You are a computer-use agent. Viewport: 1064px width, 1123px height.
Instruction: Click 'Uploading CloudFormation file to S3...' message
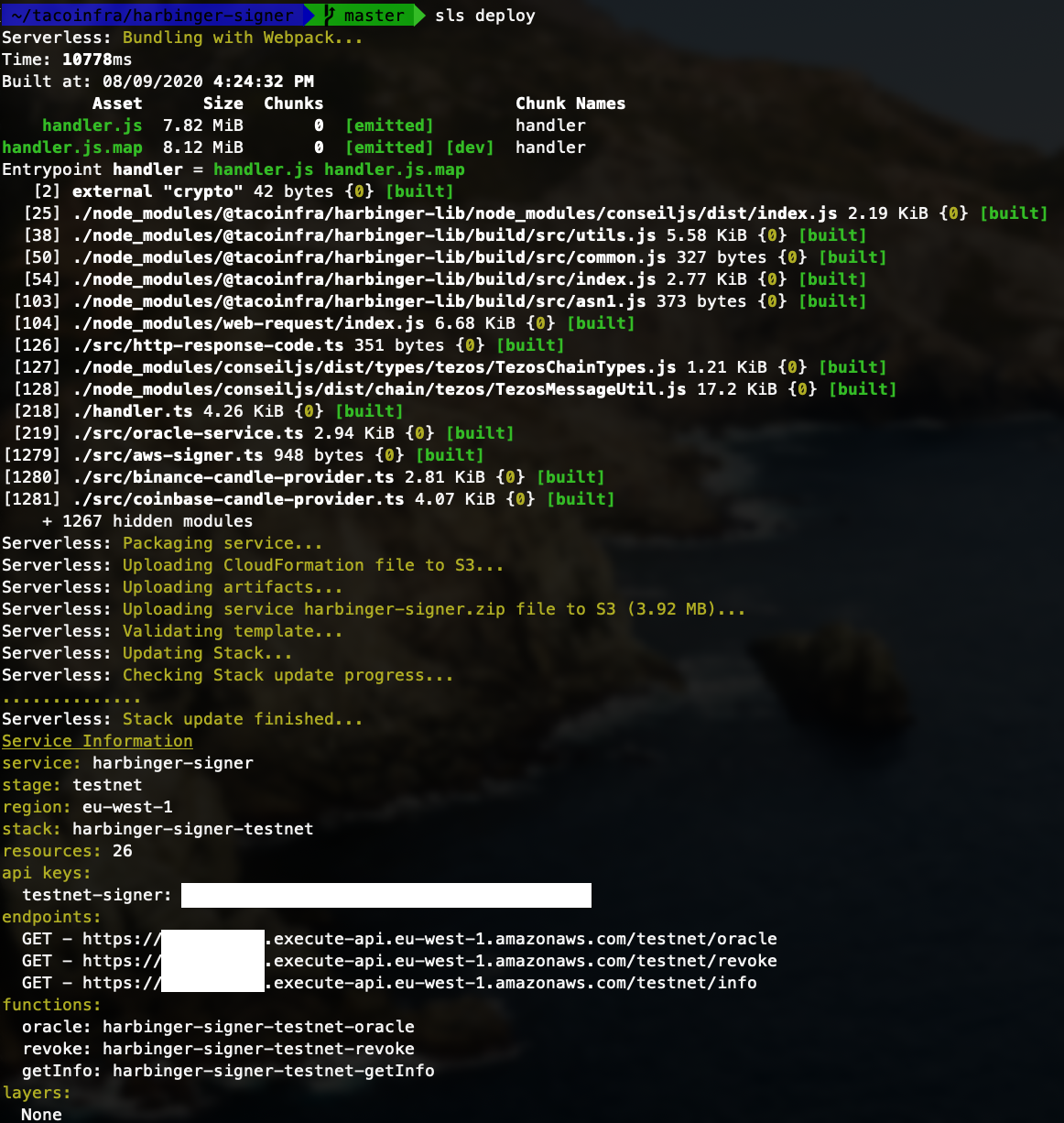(x=313, y=565)
